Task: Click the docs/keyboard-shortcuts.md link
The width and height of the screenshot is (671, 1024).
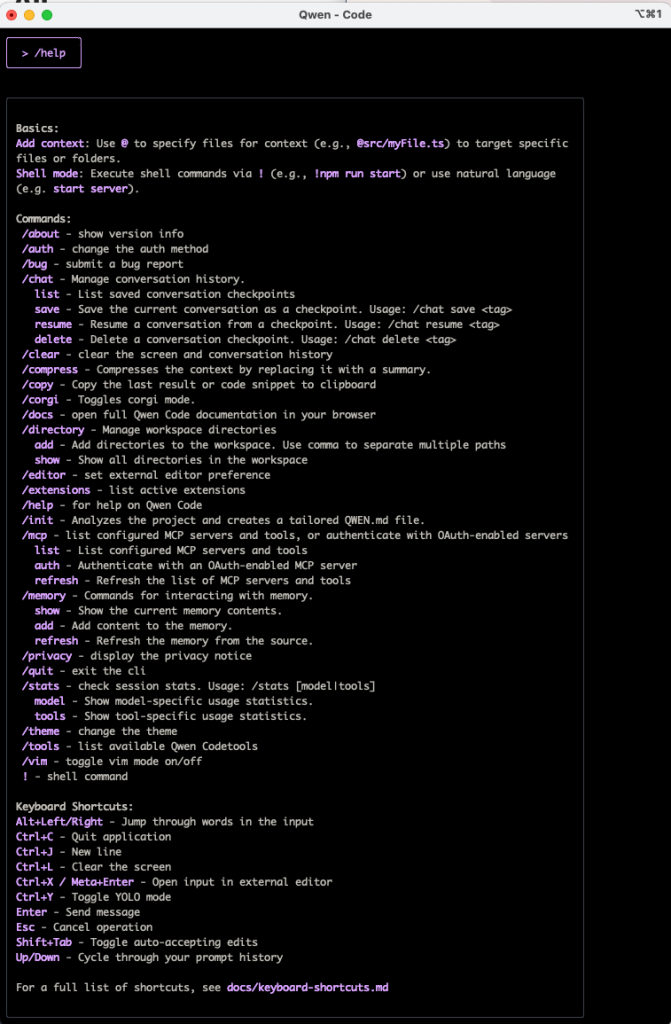Action: (x=307, y=987)
